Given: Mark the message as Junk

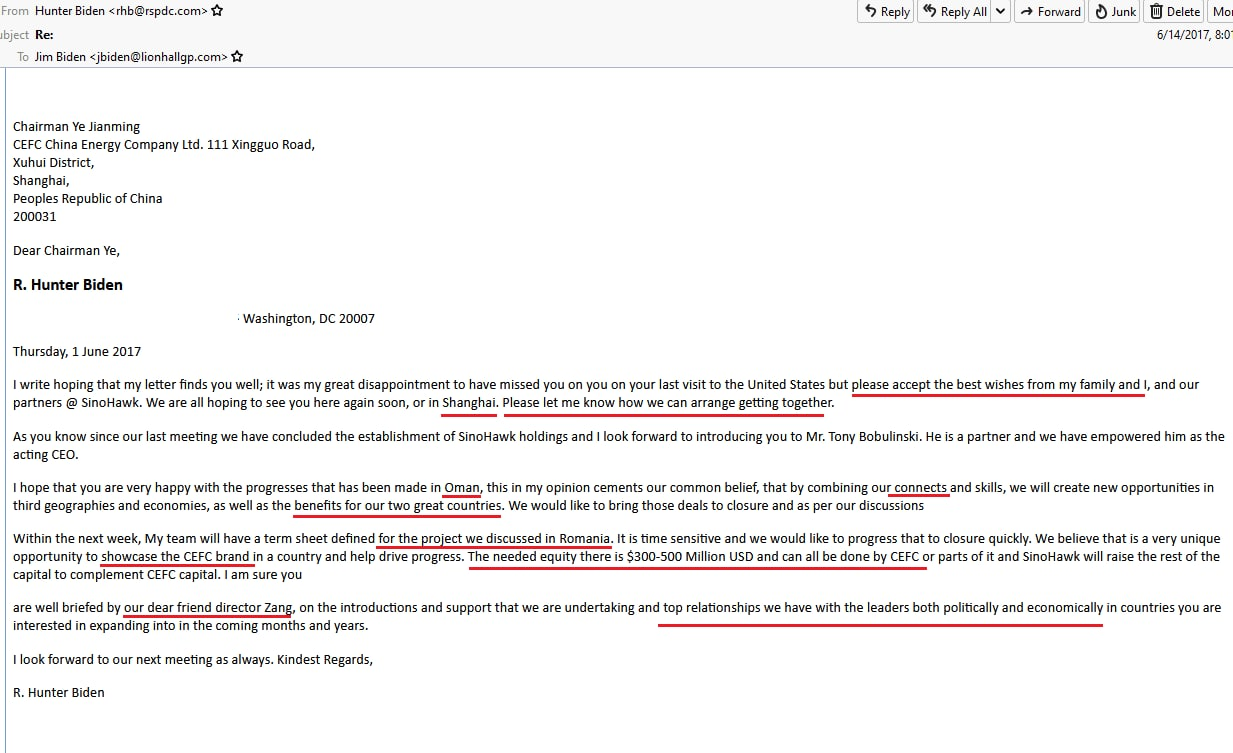Looking at the screenshot, I should pyautogui.click(x=1114, y=11).
